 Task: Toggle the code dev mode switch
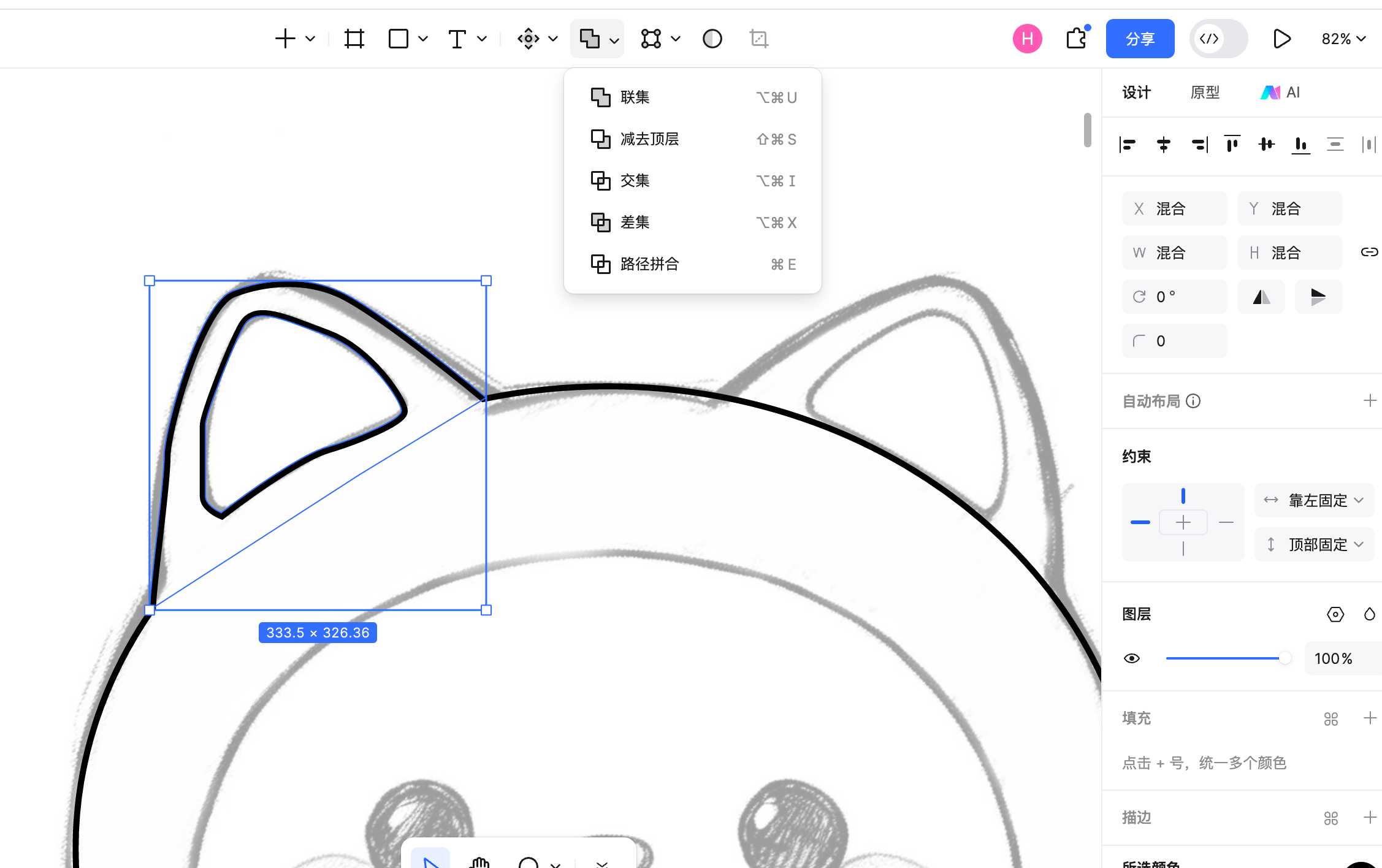pyautogui.click(x=1218, y=39)
